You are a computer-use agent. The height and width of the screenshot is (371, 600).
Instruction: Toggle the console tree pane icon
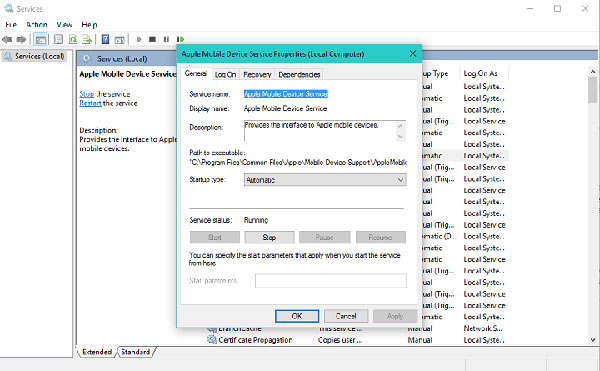click(40, 39)
